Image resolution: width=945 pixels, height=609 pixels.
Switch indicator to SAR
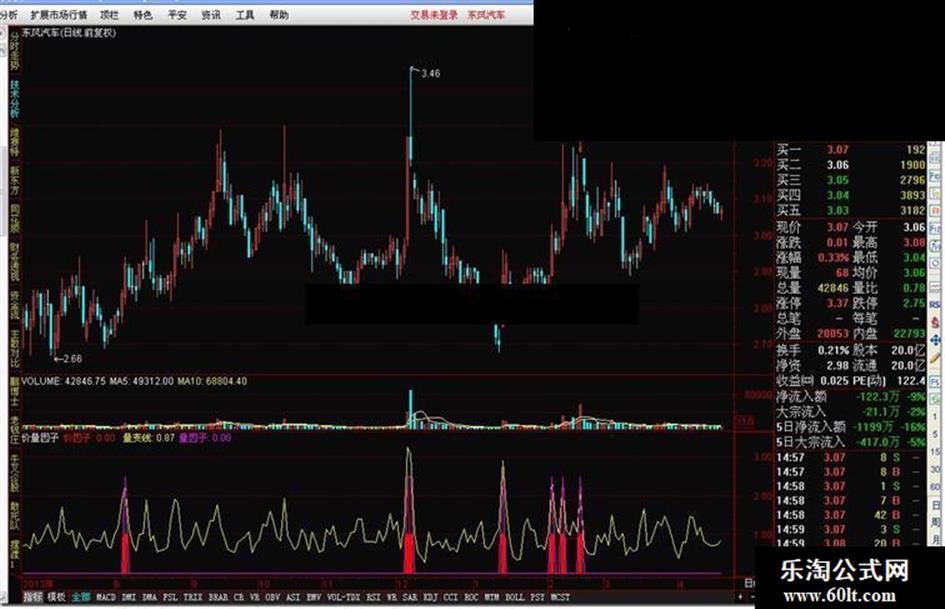(x=410, y=597)
